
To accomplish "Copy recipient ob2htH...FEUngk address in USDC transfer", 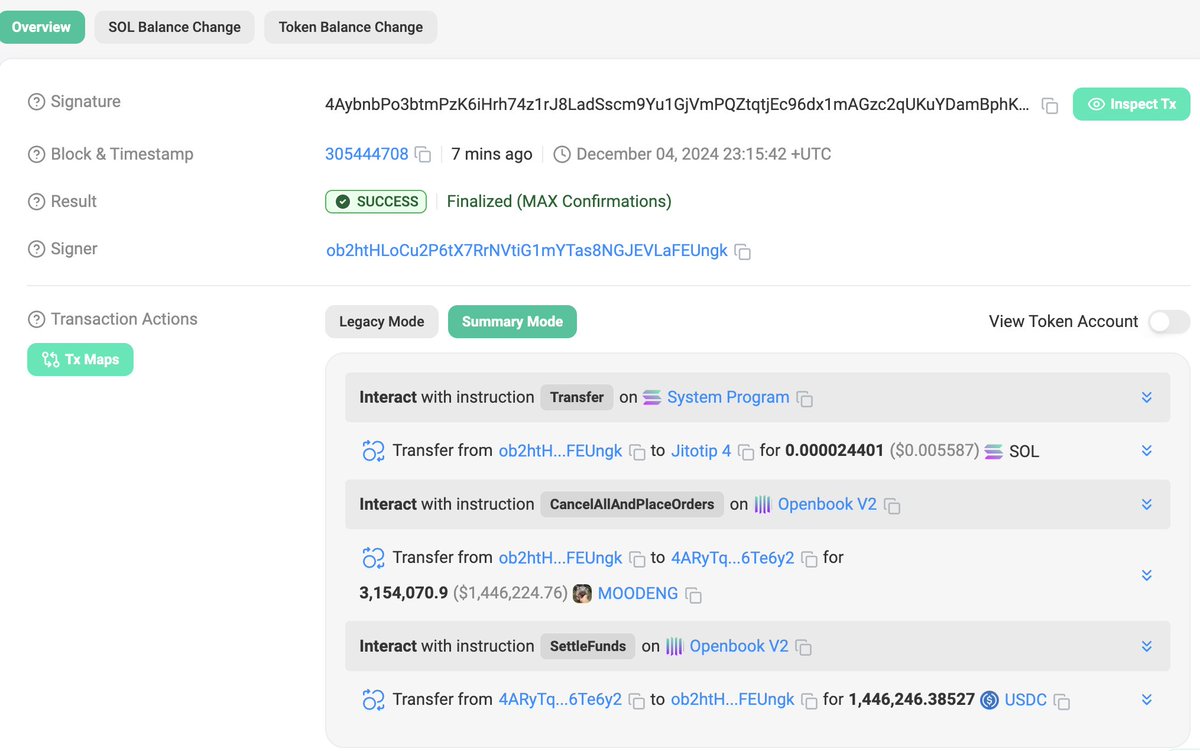I will click(x=809, y=701).
